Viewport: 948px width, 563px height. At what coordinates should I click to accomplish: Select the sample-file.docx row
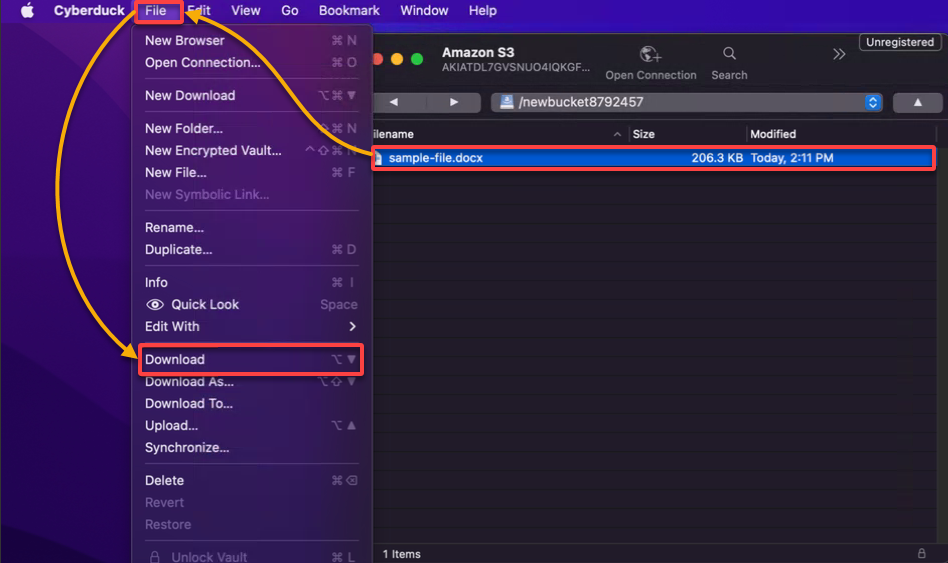click(x=654, y=158)
